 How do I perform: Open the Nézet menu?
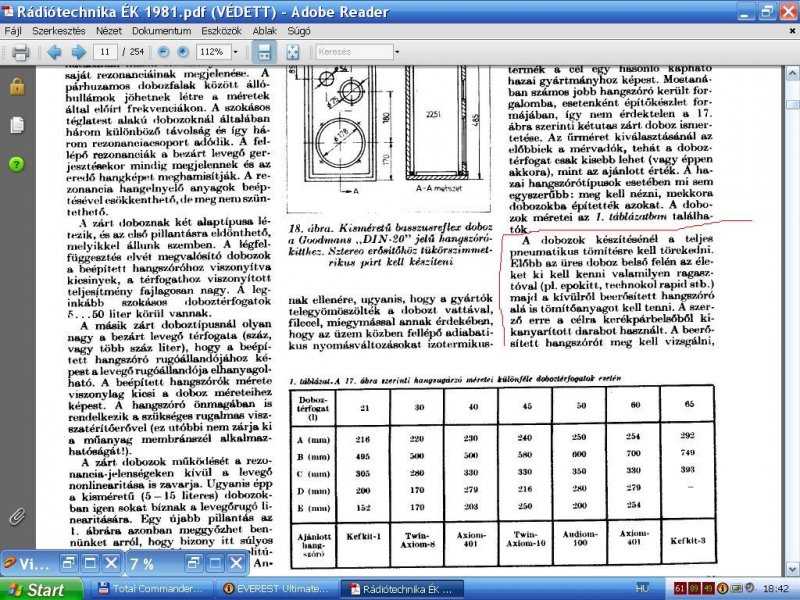click(x=109, y=31)
